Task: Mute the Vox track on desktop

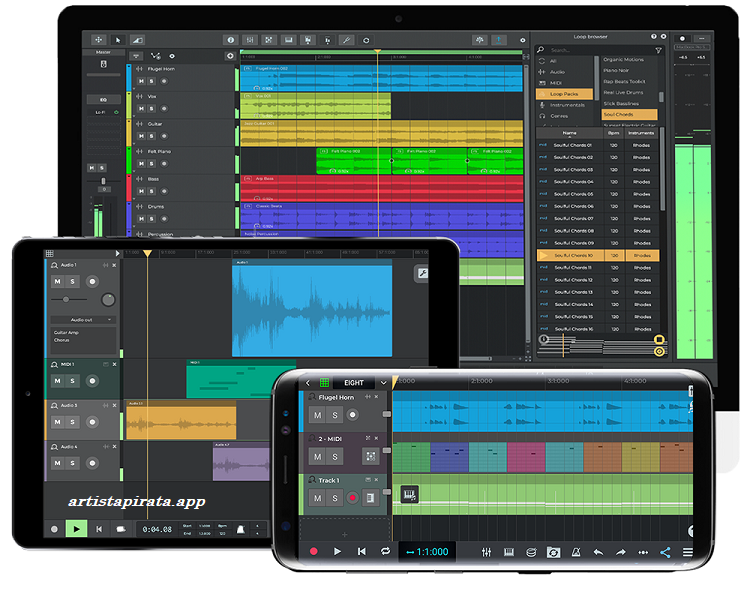Action: click(x=141, y=109)
